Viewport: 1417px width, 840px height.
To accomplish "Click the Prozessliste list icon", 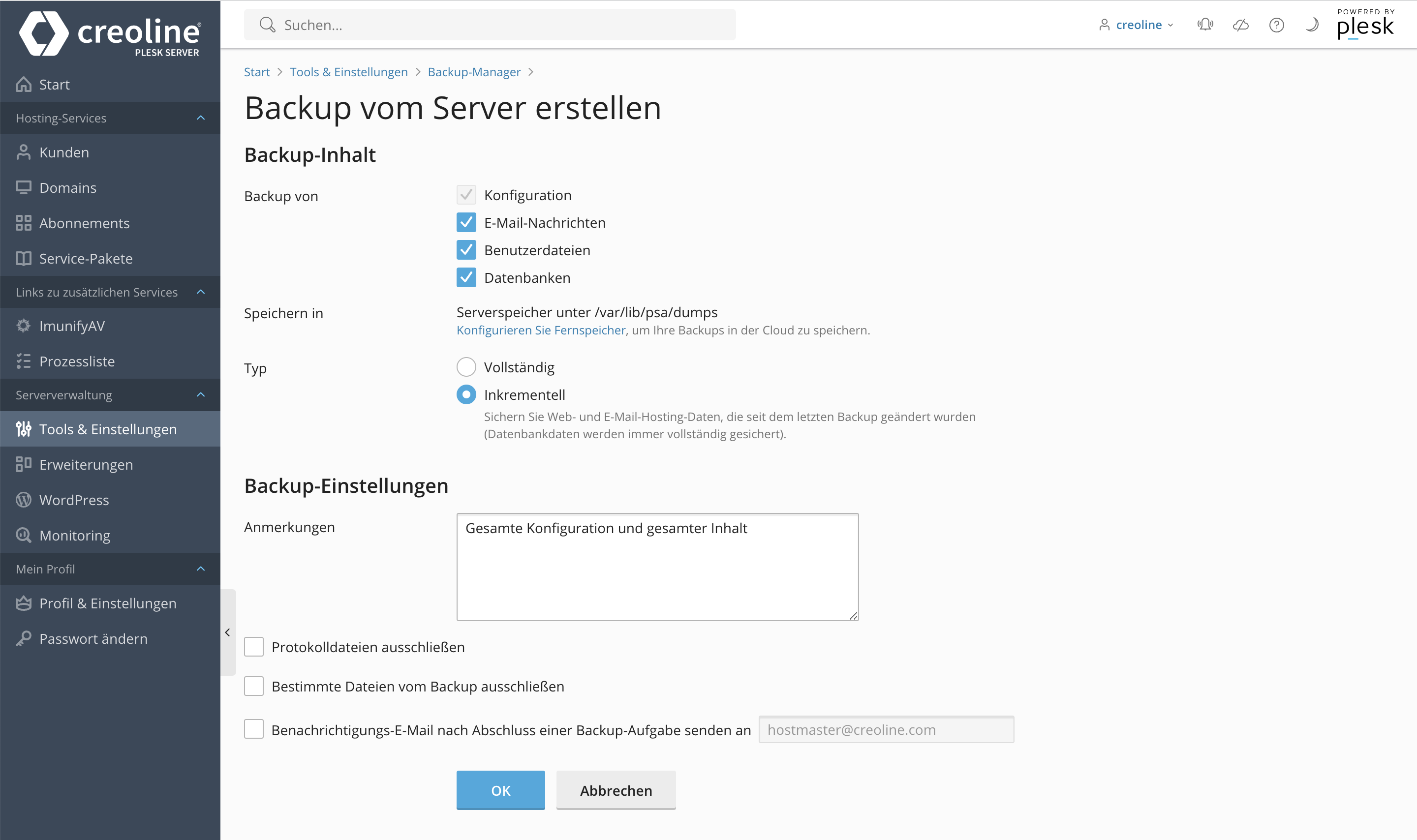I will 23,361.
